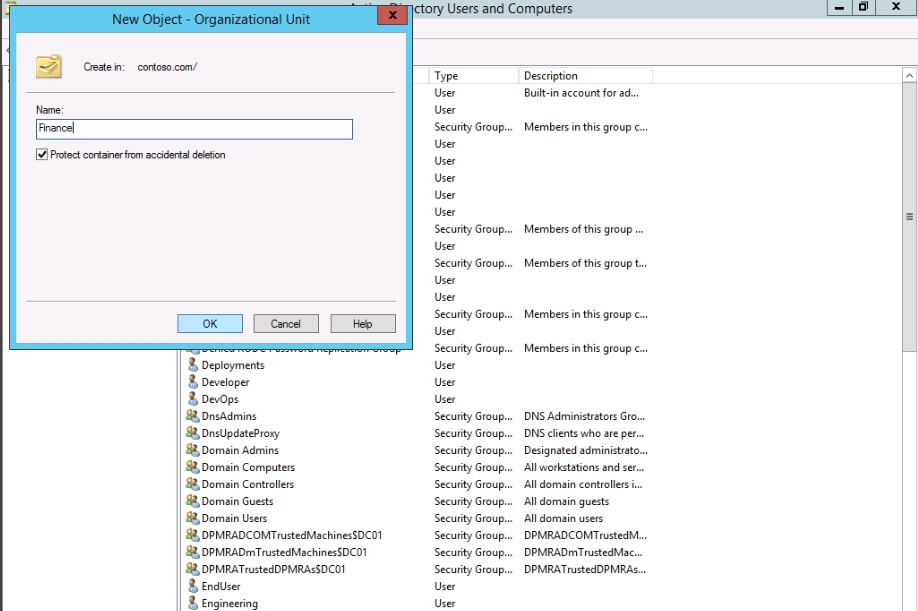
Task: Click the Name text field containing Finance
Action: pos(194,129)
